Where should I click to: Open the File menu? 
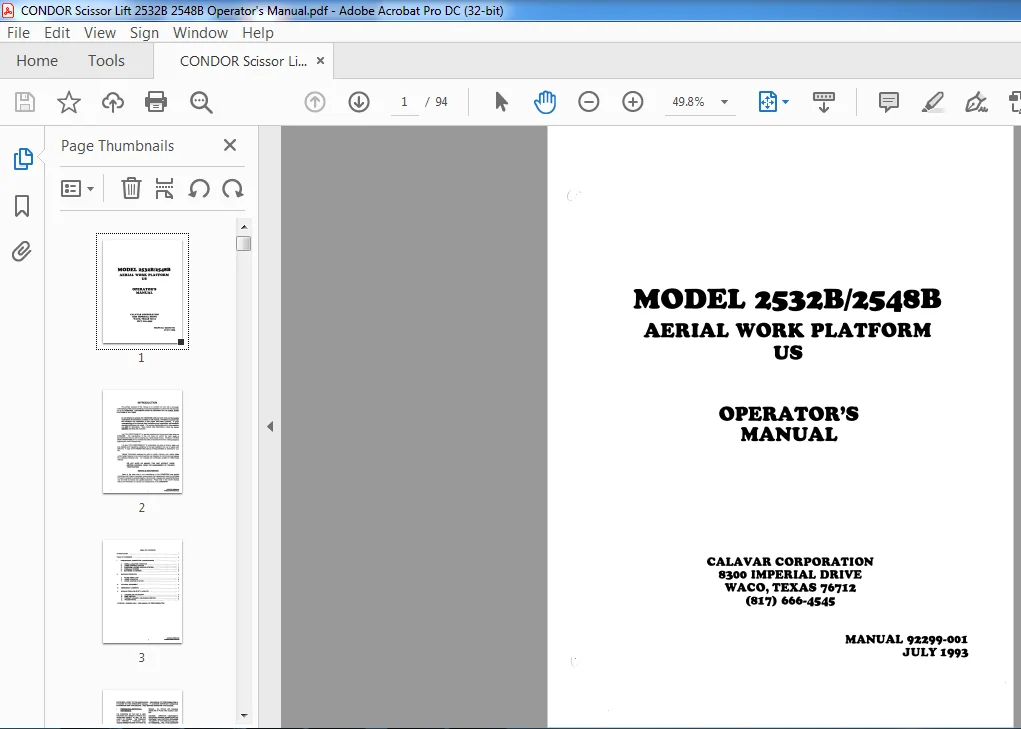point(18,33)
